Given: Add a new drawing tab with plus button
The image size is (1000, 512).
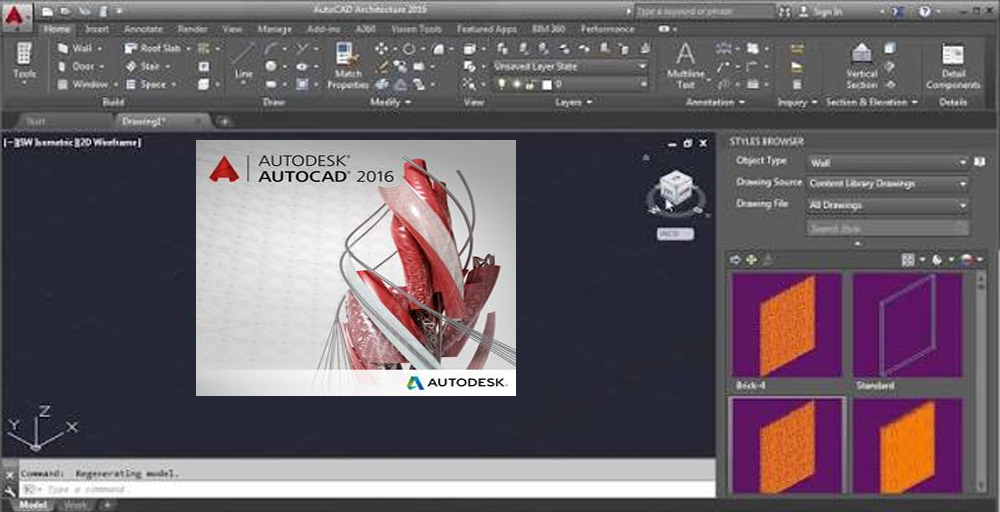Looking at the screenshot, I should coord(224,121).
